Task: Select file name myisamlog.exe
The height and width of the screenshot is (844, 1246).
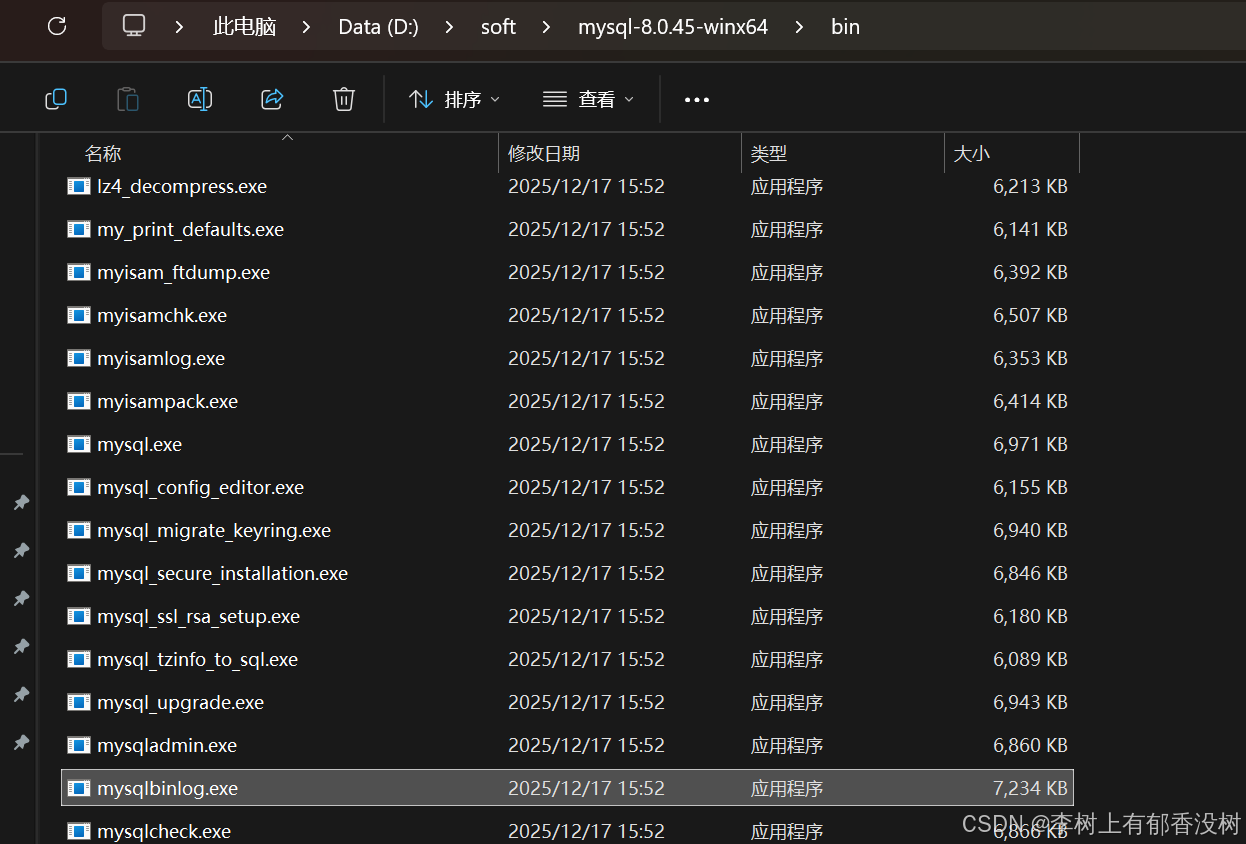Action: click(x=161, y=358)
